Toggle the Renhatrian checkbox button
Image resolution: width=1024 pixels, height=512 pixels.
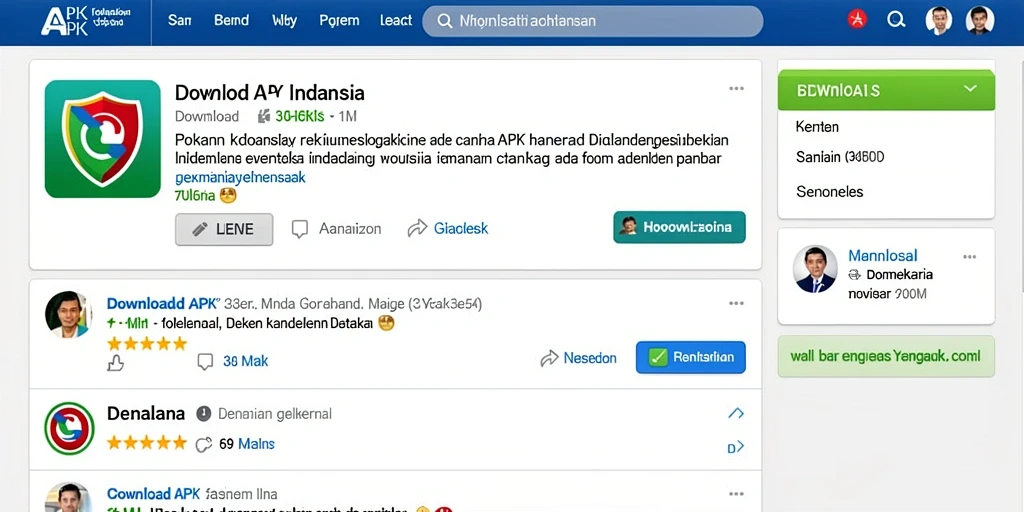[690, 357]
